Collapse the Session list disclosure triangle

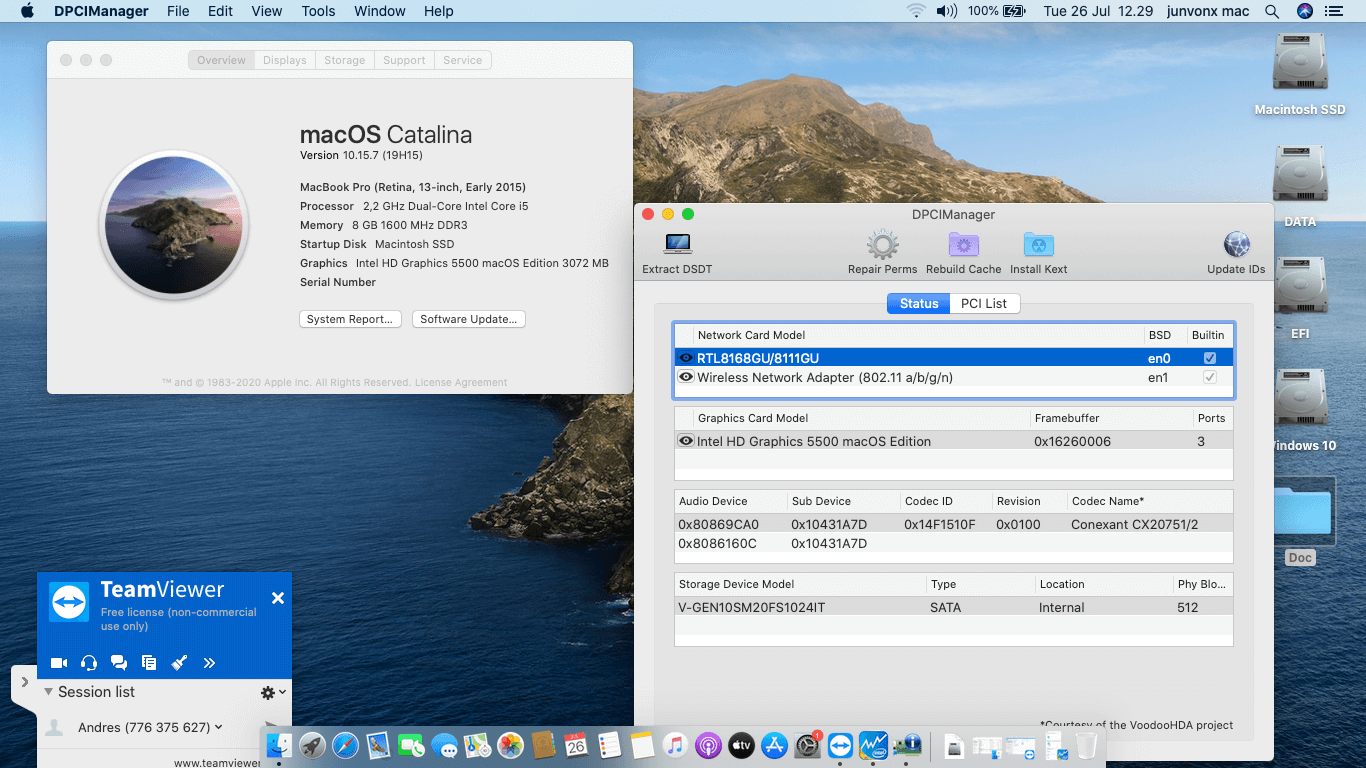coord(48,692)
